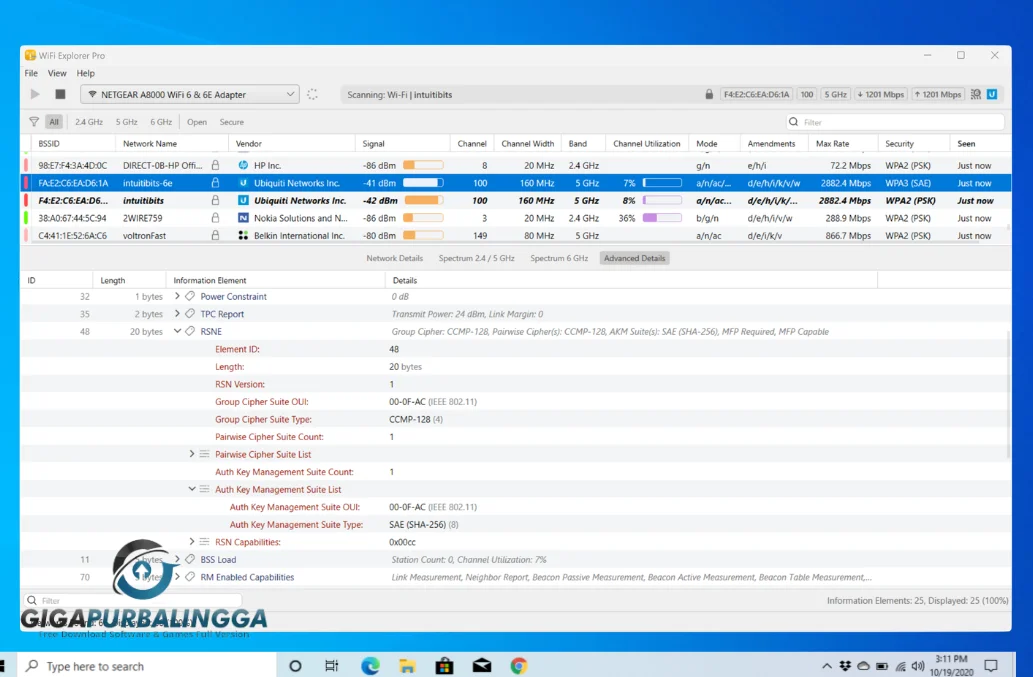The width and height of the screenshot is (1033, 677).
Task: Start scanning with the play button
Action: tap(35, 94)
